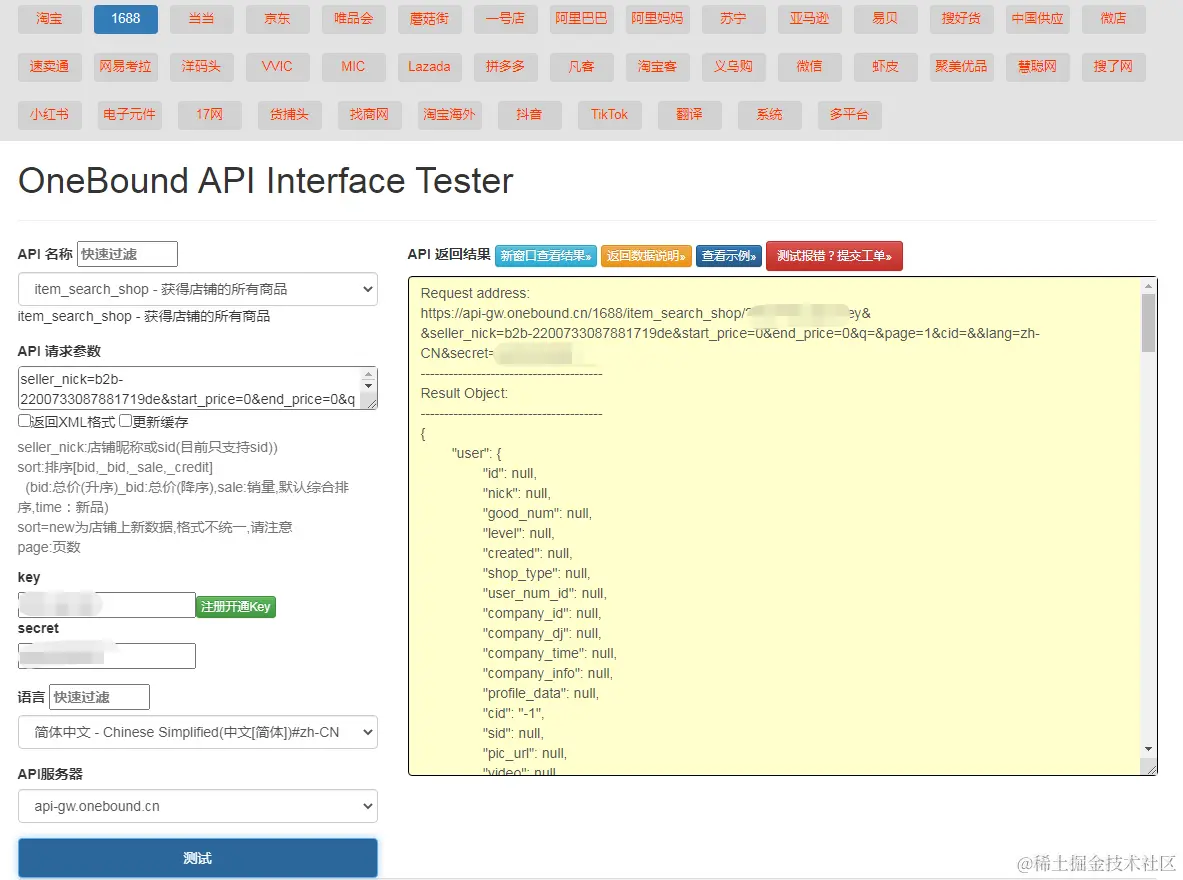Open the 简体中文 language dropdown
The width and height of the screenshot is (1183, 880).
(198, 732)
